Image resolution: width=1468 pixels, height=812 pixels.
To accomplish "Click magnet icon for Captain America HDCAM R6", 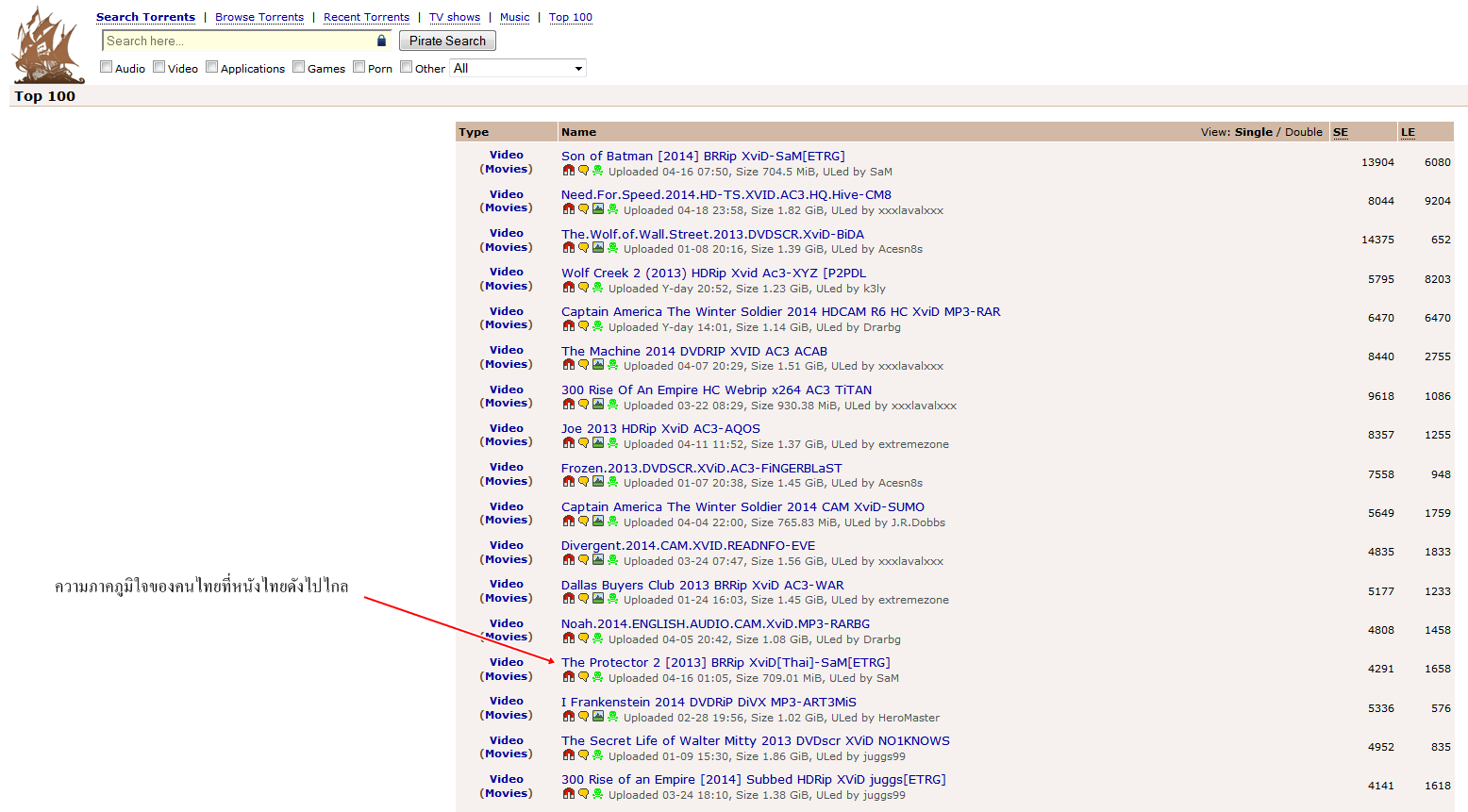I will point(568,326).
